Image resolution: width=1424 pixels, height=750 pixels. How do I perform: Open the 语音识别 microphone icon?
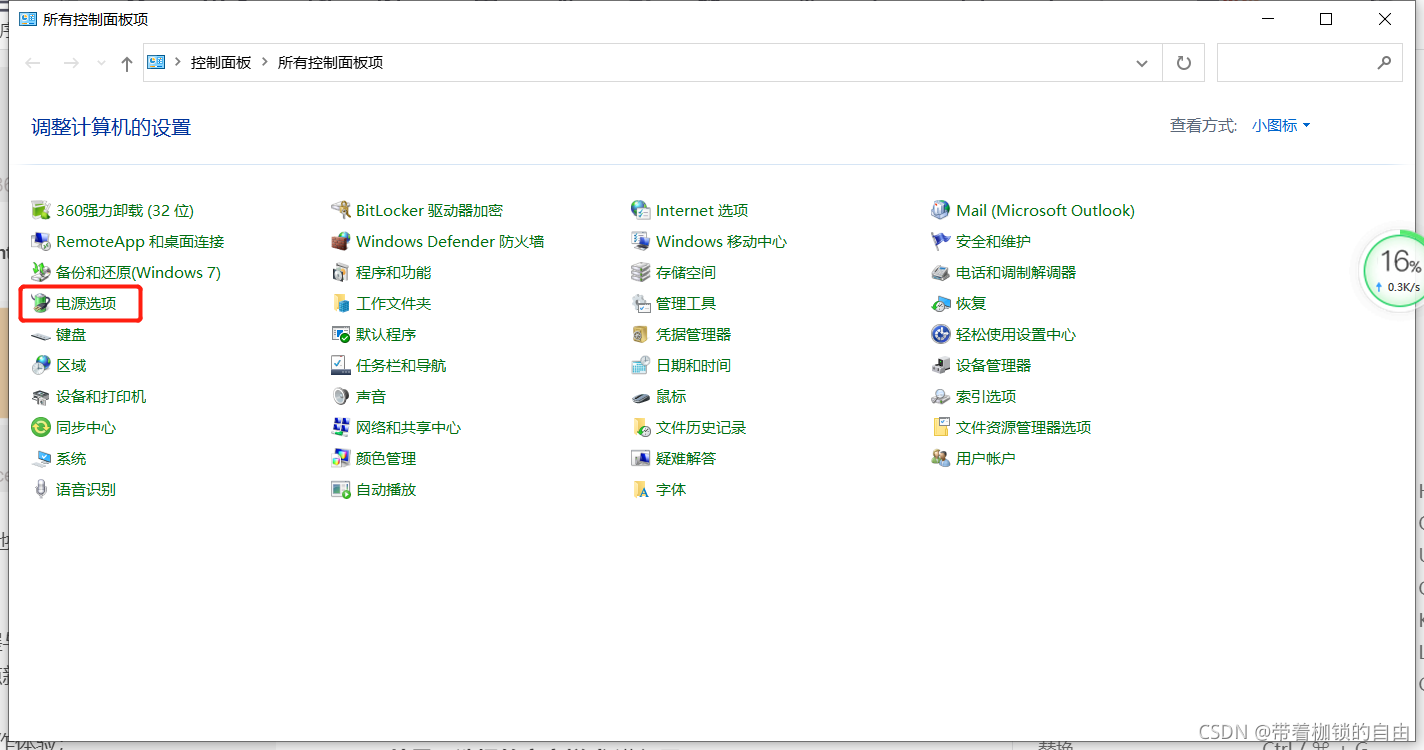pos(41,489)
